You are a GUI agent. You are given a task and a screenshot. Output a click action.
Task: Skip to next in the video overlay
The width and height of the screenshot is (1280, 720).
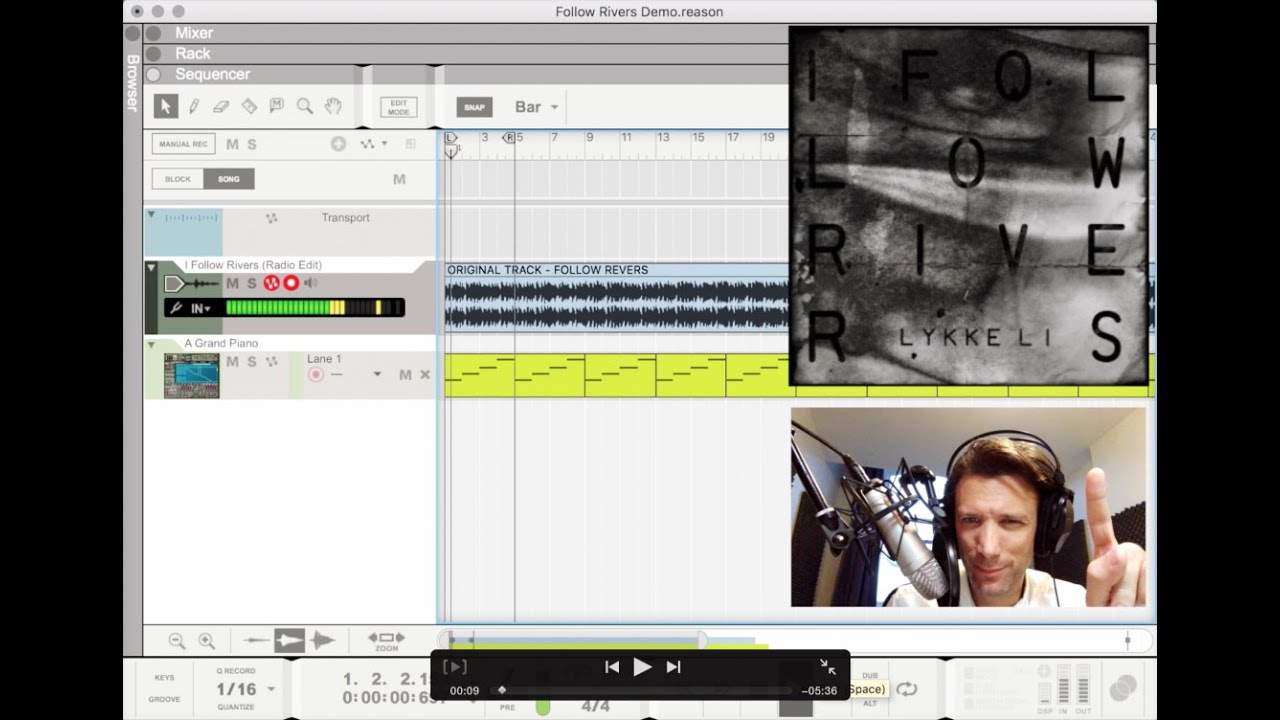pyautogui.click(x=673, y=667)
